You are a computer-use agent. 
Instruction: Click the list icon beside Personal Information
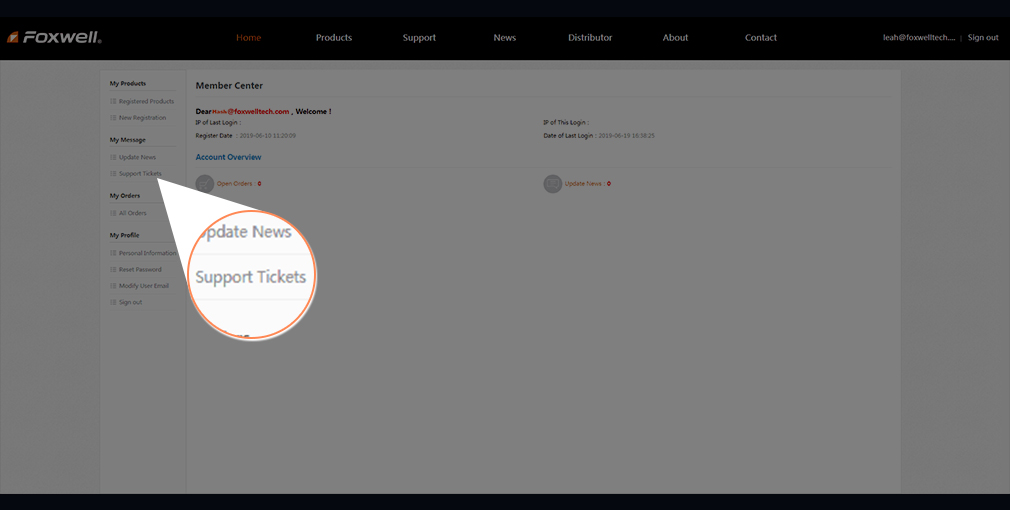(113, 253)
